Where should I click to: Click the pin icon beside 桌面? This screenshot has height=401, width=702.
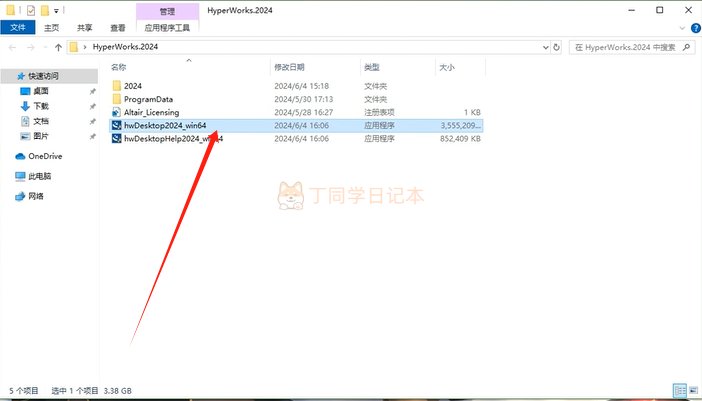coord(93,92)
